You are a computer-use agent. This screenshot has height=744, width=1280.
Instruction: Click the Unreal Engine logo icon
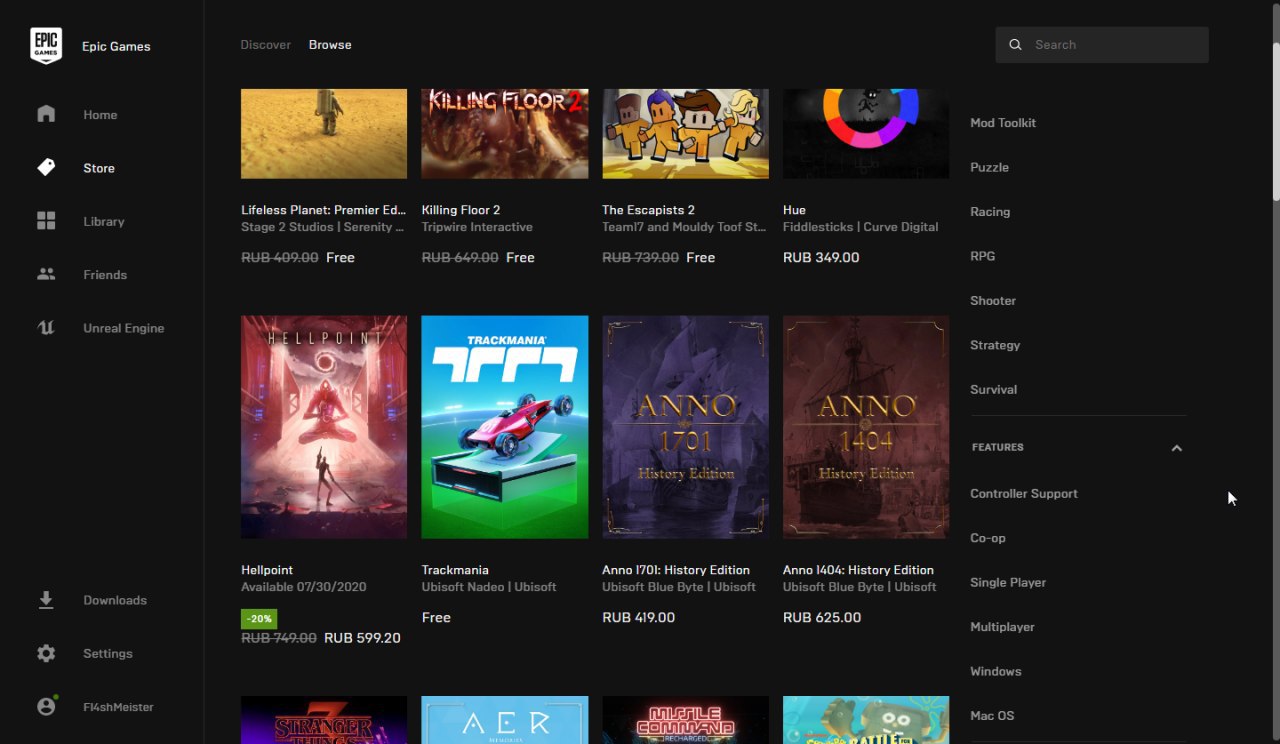point(46,327)
